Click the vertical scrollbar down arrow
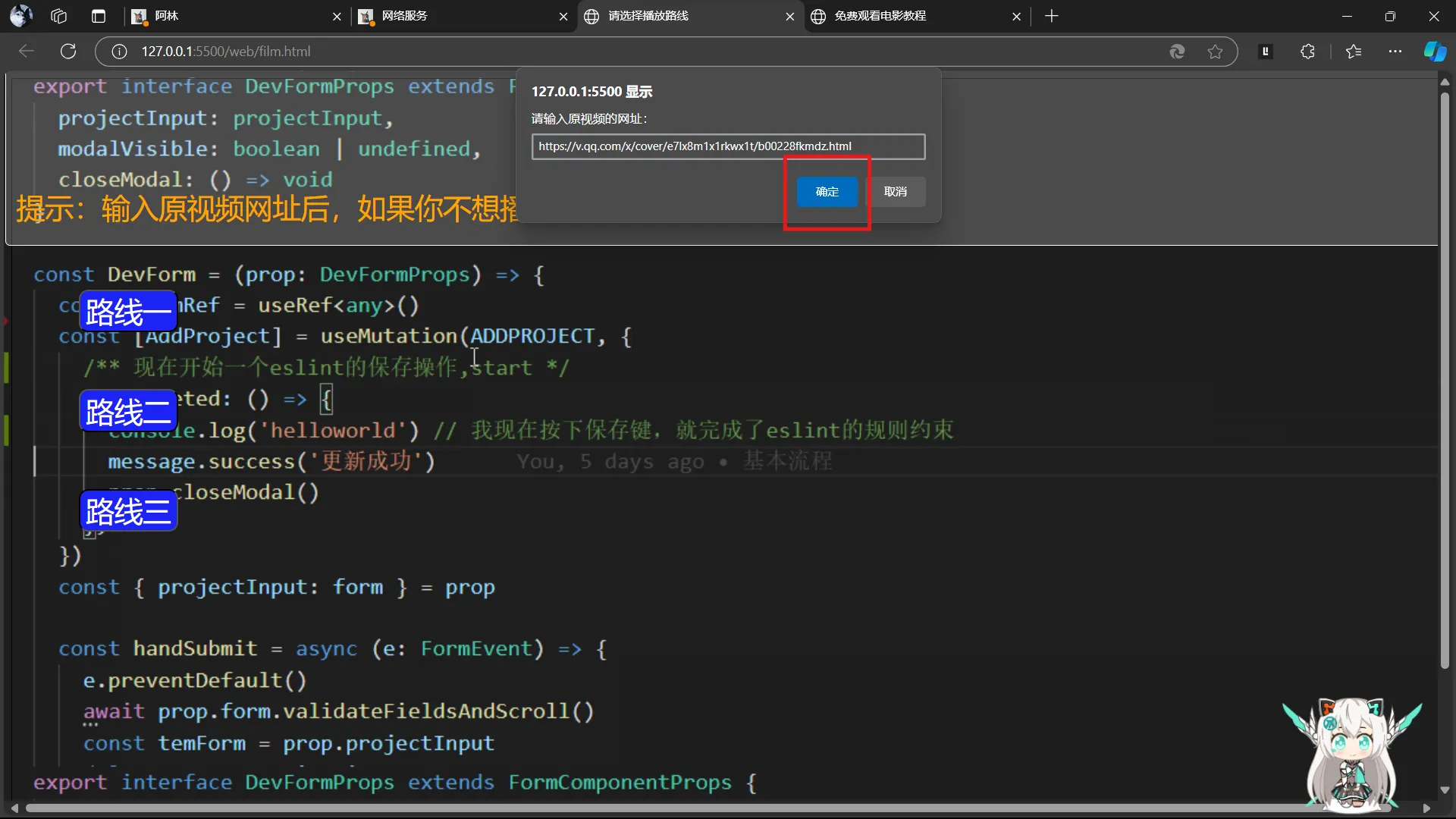This screenshot has width=1456, height=819. [x=1445, y=790]
